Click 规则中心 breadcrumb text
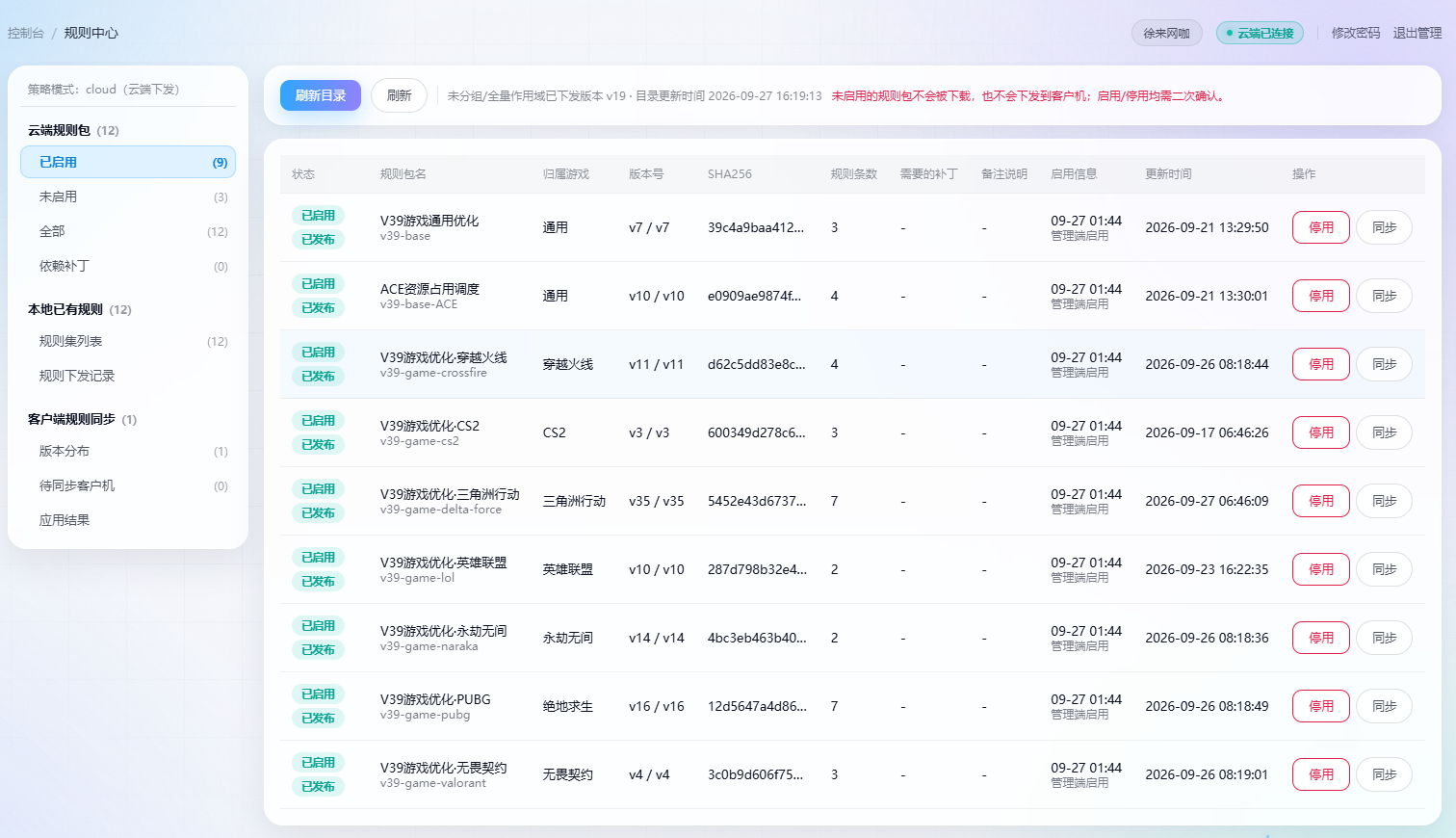Image resolution: width=1456 pixels, height=838 pixels. pyautogui.click(x=91, y=33)
